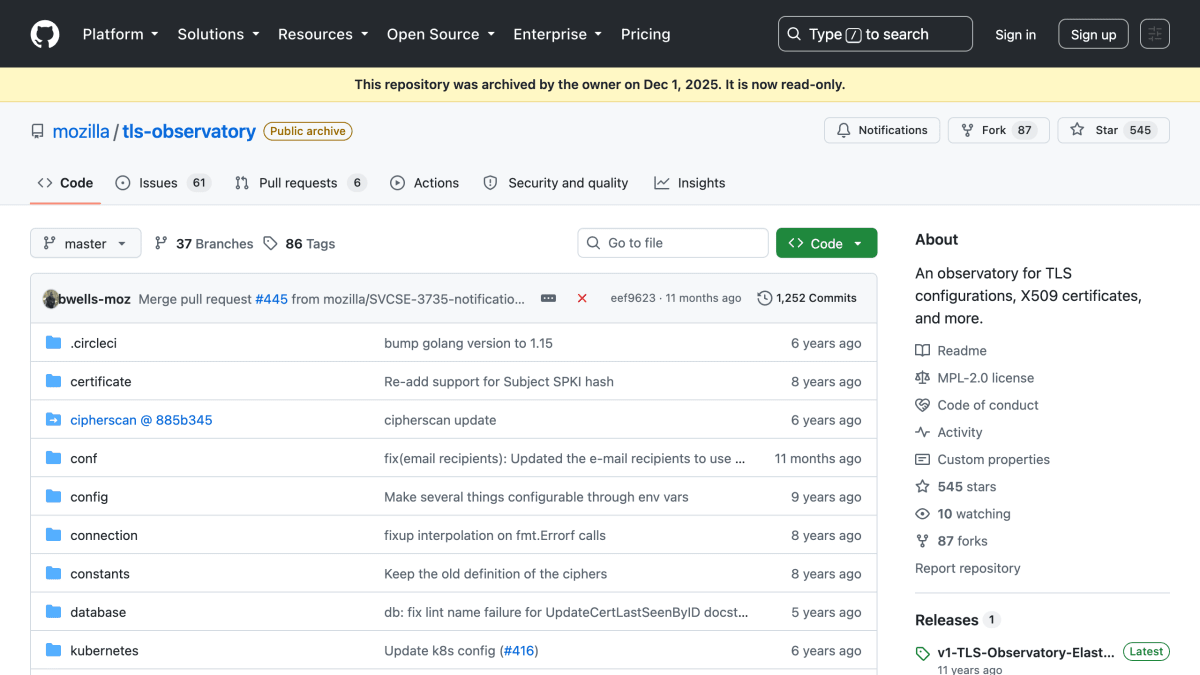The image size is (1200, 675).
Task: Click the conf folder icon
Action: pyautogui.click(x=53, y=458)
